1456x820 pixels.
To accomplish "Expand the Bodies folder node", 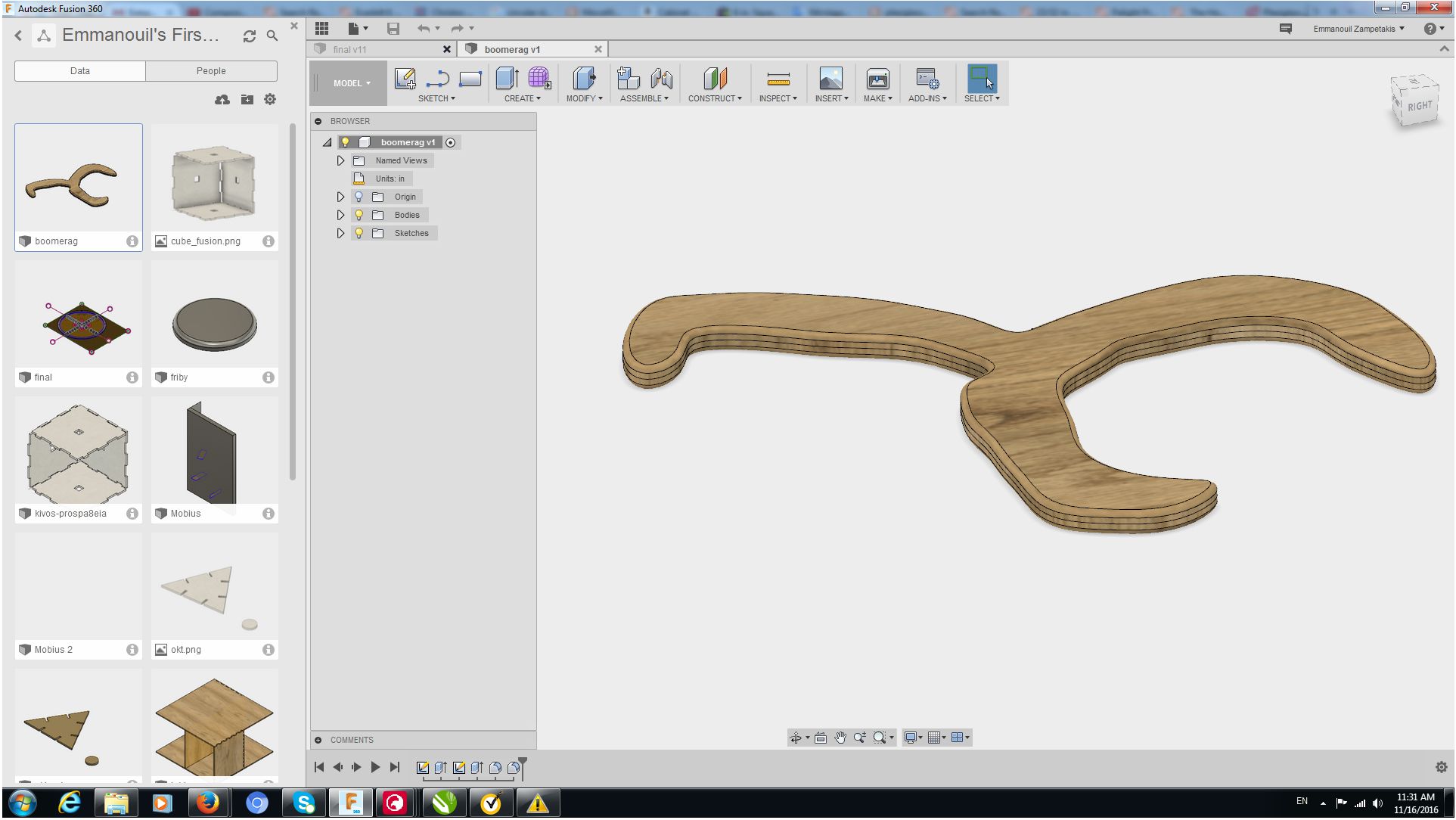I will click(x=340, y=215).
